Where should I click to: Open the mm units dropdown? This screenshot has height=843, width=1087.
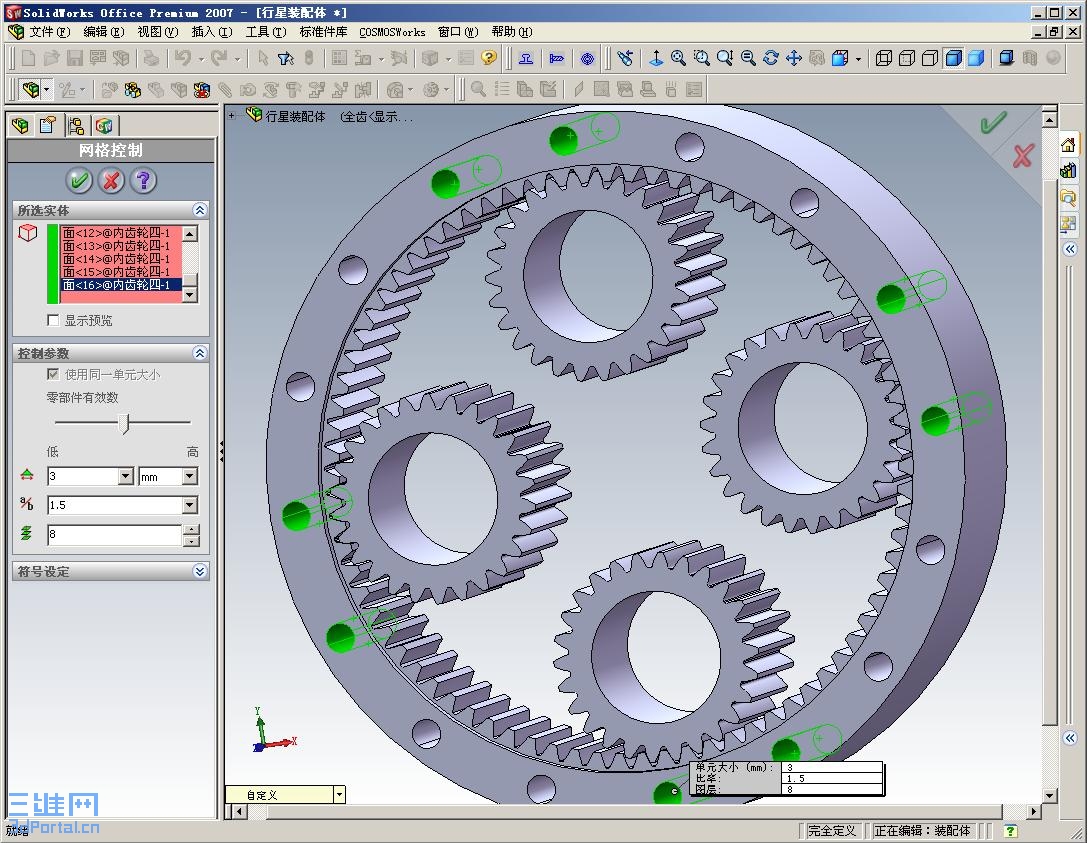pyautogui.click(x=190, y=476)
